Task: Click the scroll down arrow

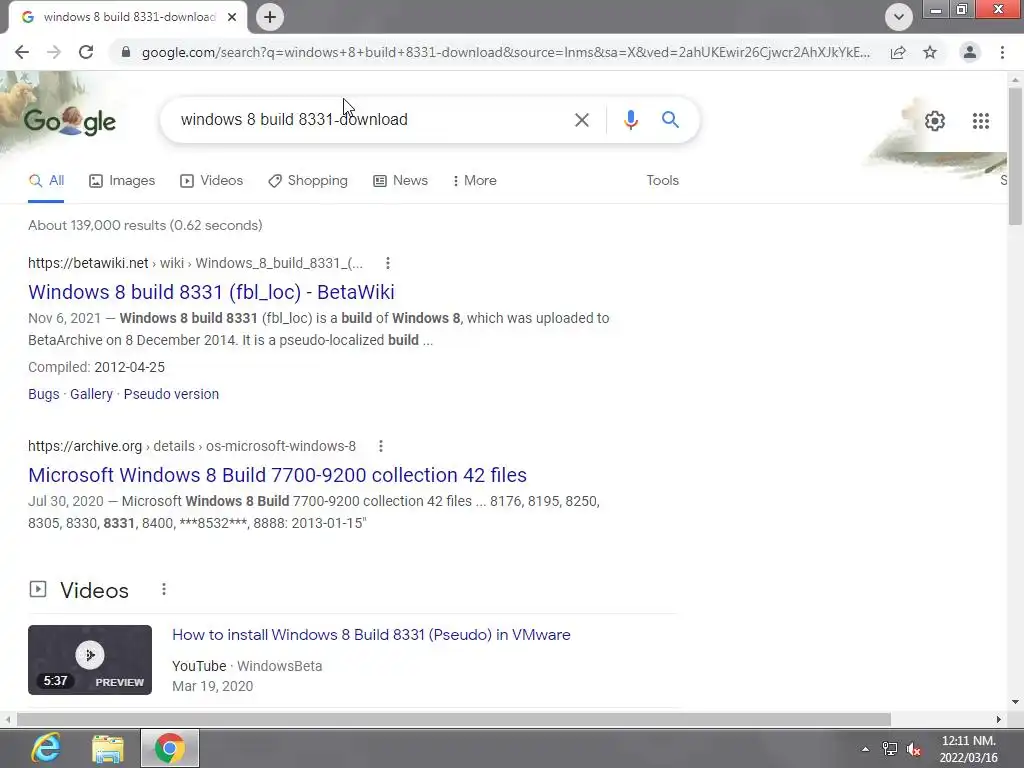Action: pyautogui.click(x=1015, y=702)
